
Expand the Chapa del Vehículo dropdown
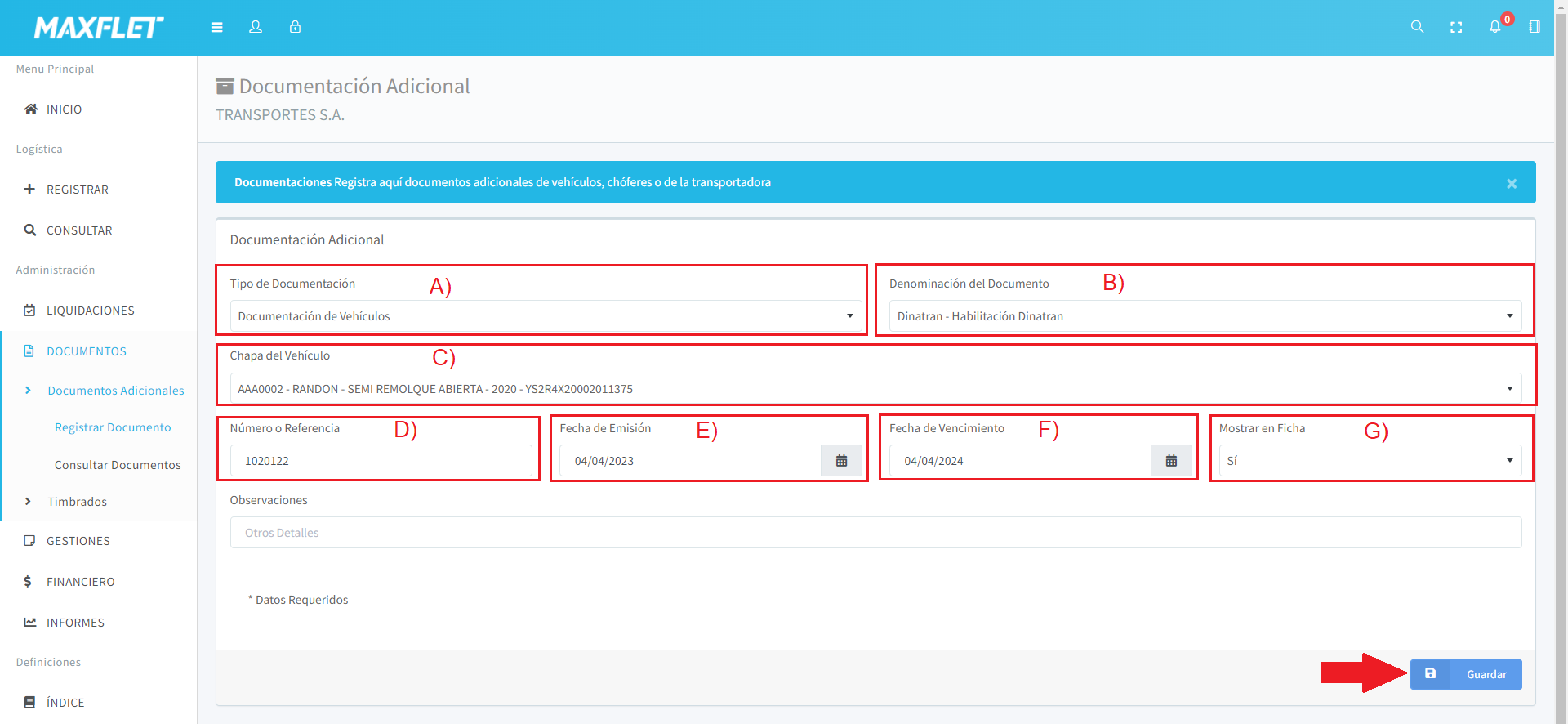pos(875,389)
